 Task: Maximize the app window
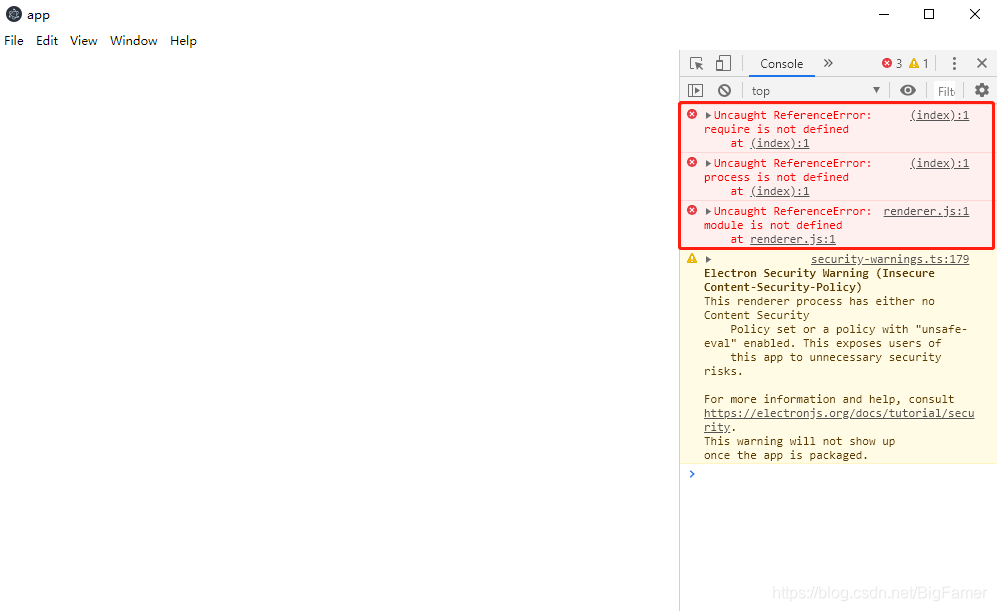tap(929, 14)
